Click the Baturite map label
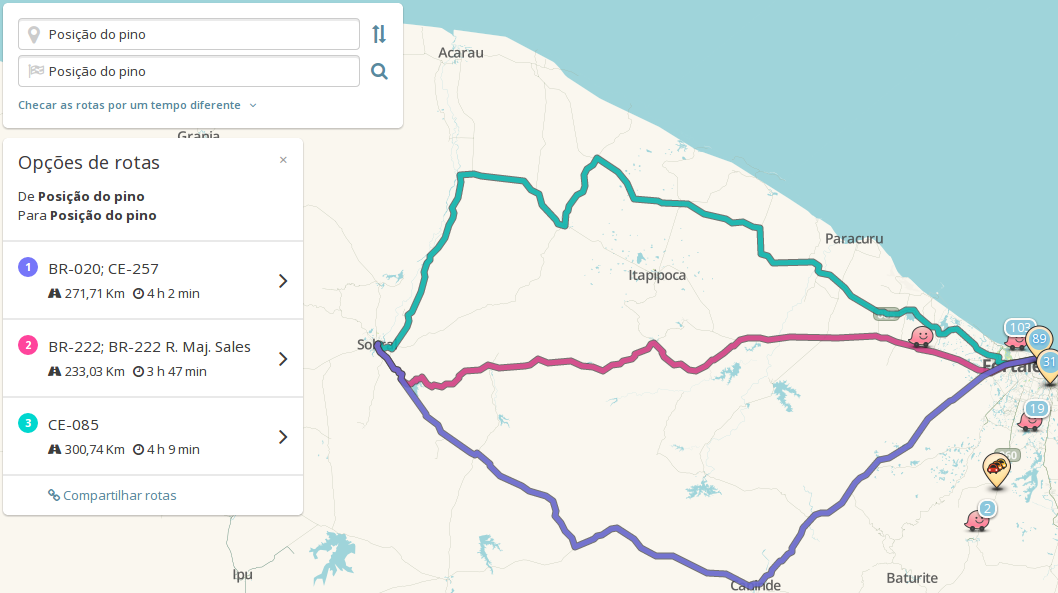The image size is (1058, 593). click(912, 578)
